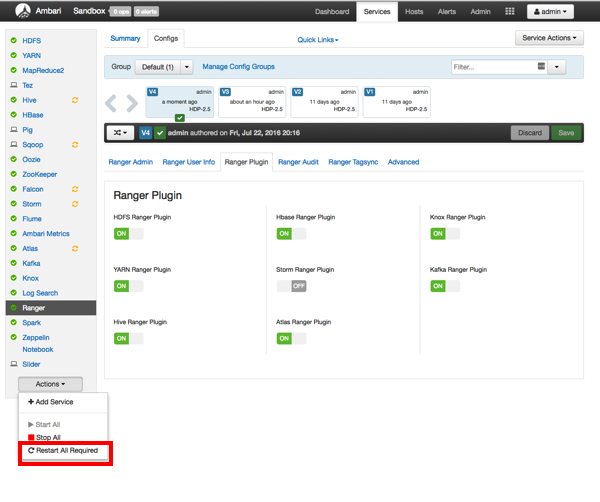Open the Manage Config Groups link

click(x=238, y=67)
